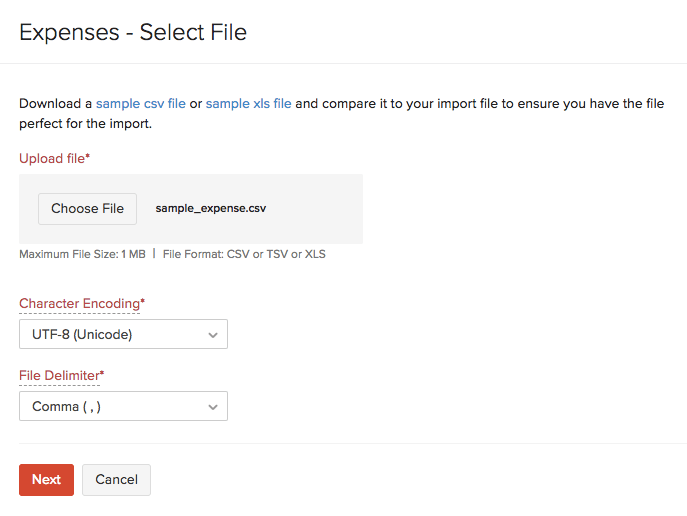This screenshot has width=687, height=516.
Task: Click the Upload file label
Action: click(51, 158)
